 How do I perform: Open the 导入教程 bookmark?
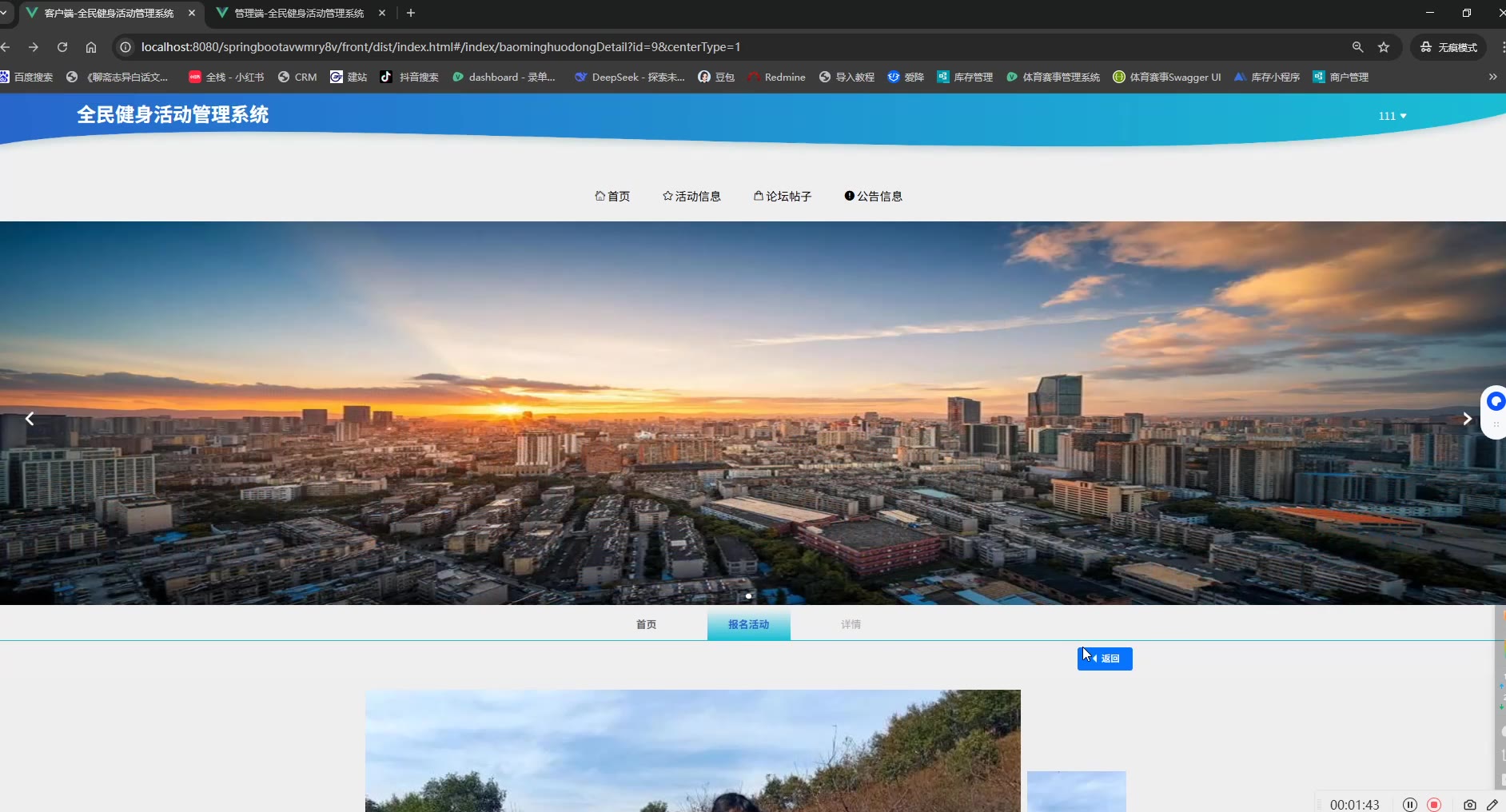pos(847,77)
